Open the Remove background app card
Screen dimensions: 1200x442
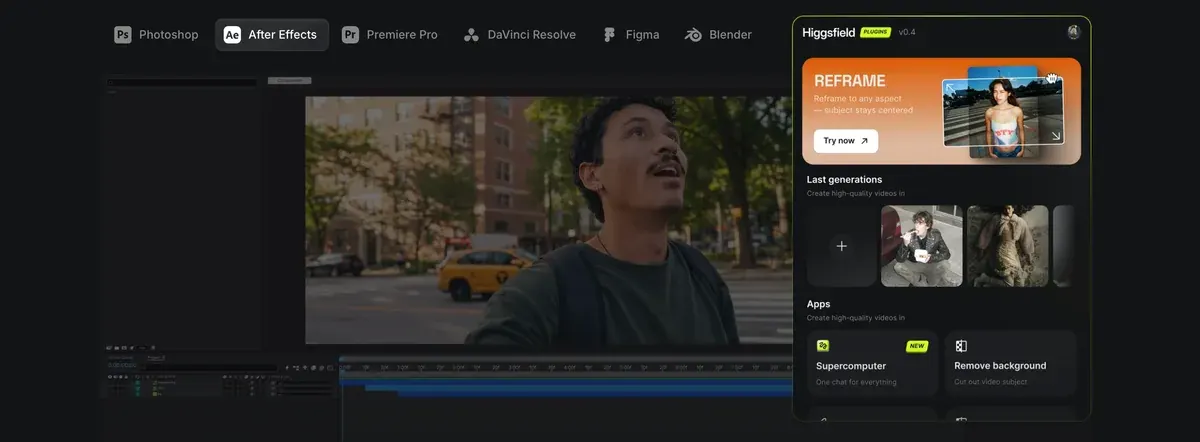1011,362
